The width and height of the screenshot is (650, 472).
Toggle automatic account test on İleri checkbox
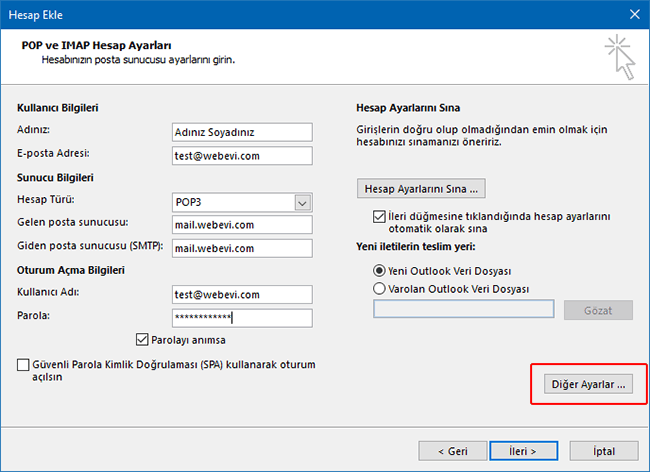378,217
